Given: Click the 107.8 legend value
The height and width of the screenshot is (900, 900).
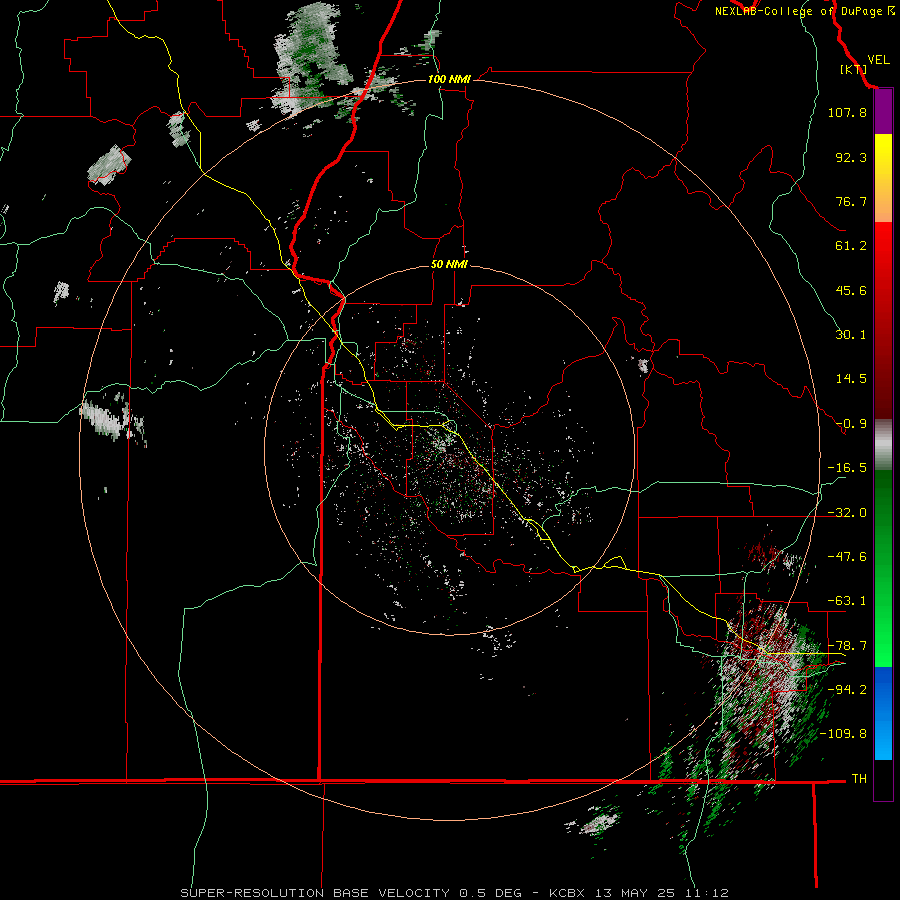Looking at the screenshot, I should 847,112.
